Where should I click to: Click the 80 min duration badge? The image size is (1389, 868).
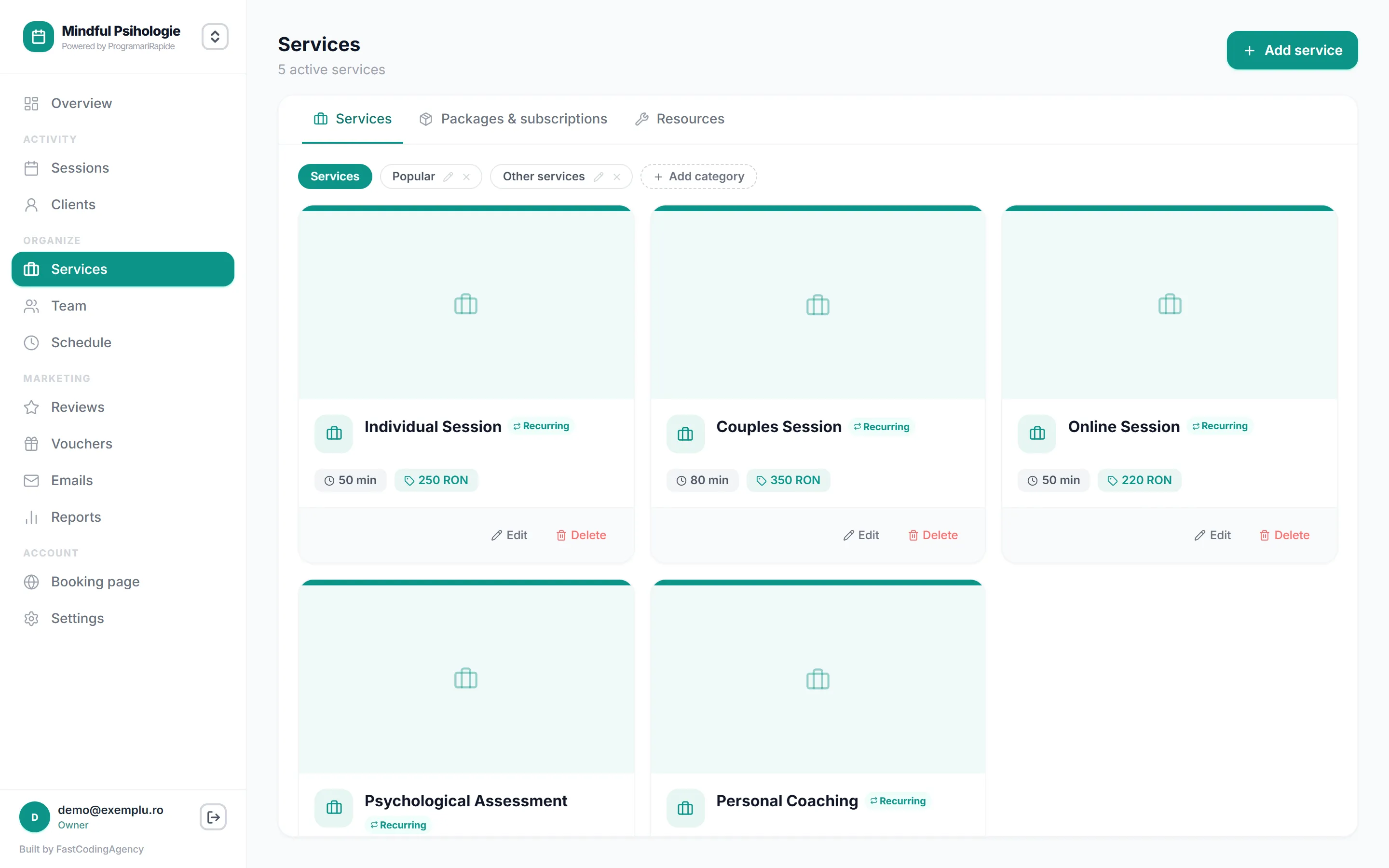tap(702, 480)
